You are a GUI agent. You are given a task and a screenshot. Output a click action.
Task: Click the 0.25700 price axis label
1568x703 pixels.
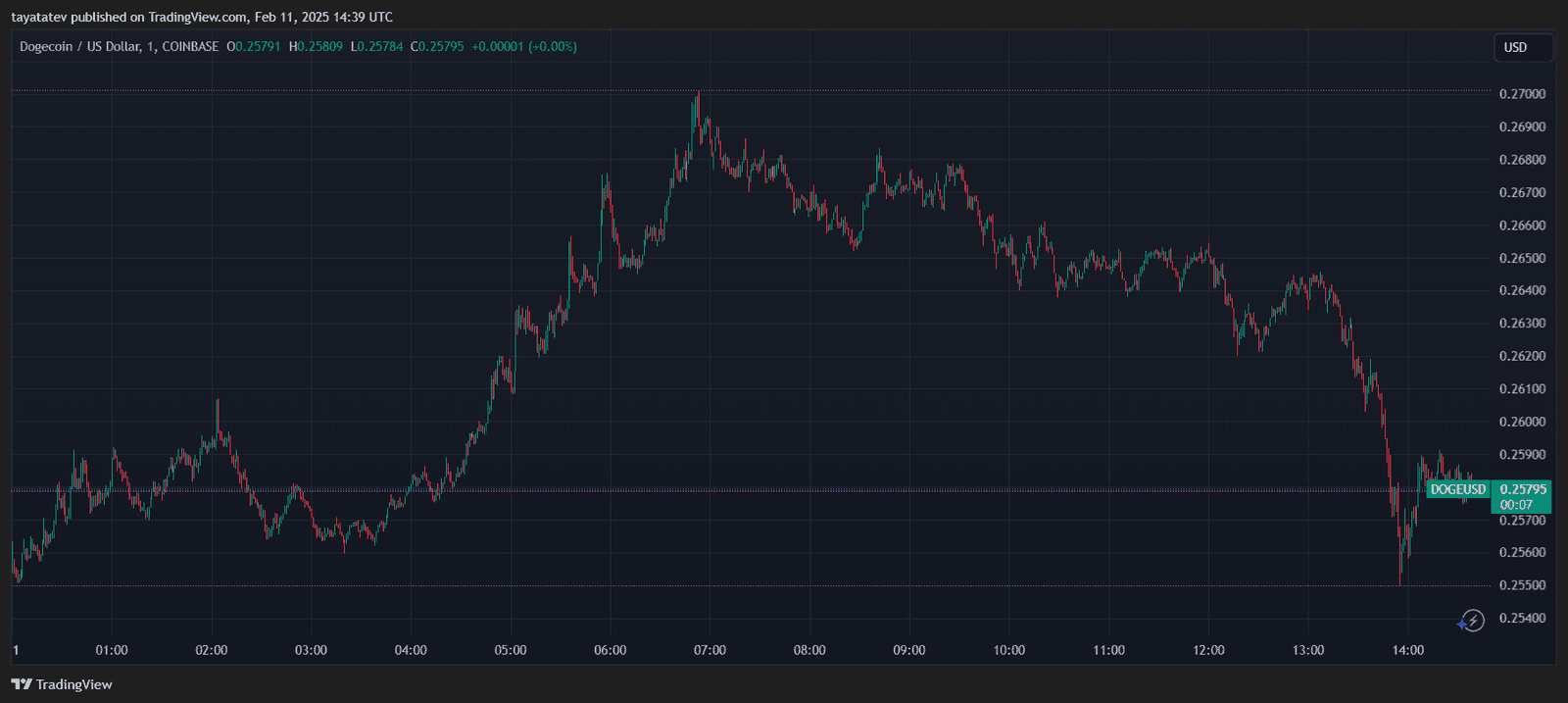click(1522, 520)
